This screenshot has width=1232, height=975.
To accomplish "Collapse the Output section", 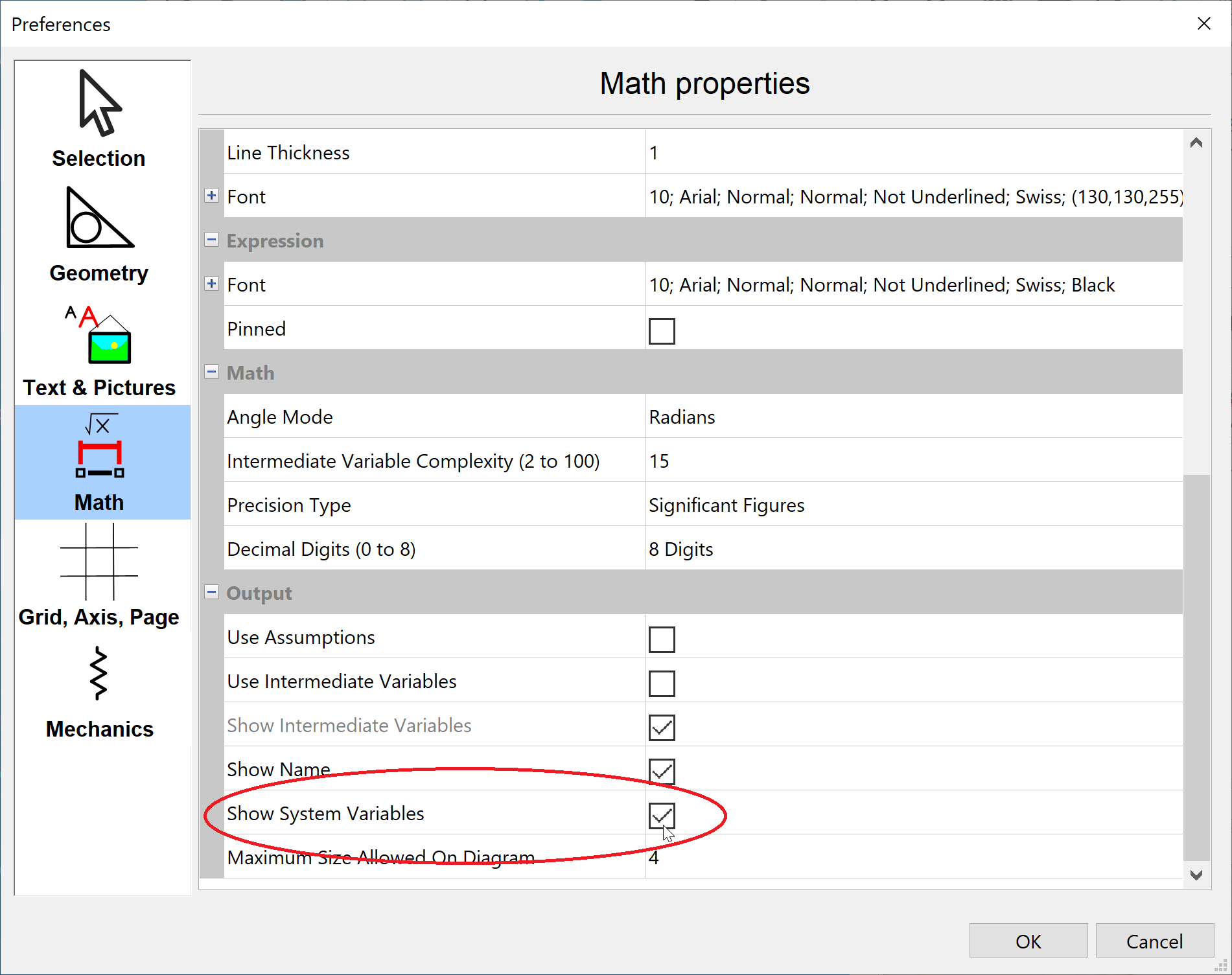I will (211, 592).
